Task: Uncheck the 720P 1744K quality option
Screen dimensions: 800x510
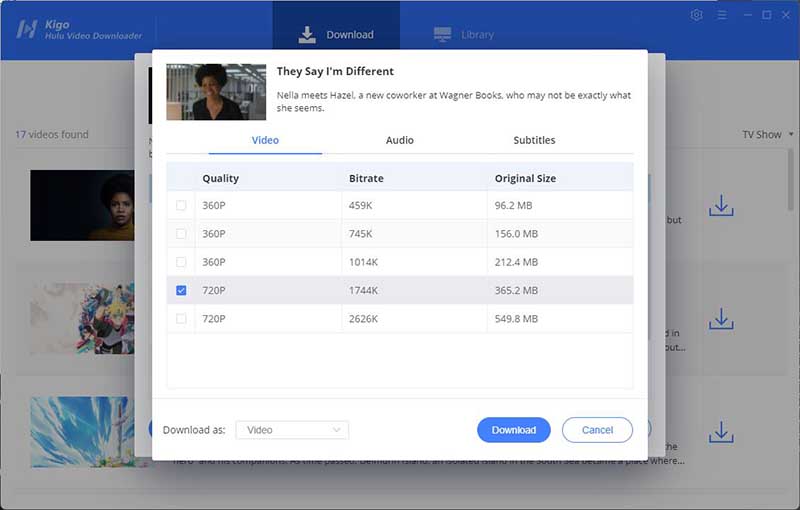Action: coord(181,290)
